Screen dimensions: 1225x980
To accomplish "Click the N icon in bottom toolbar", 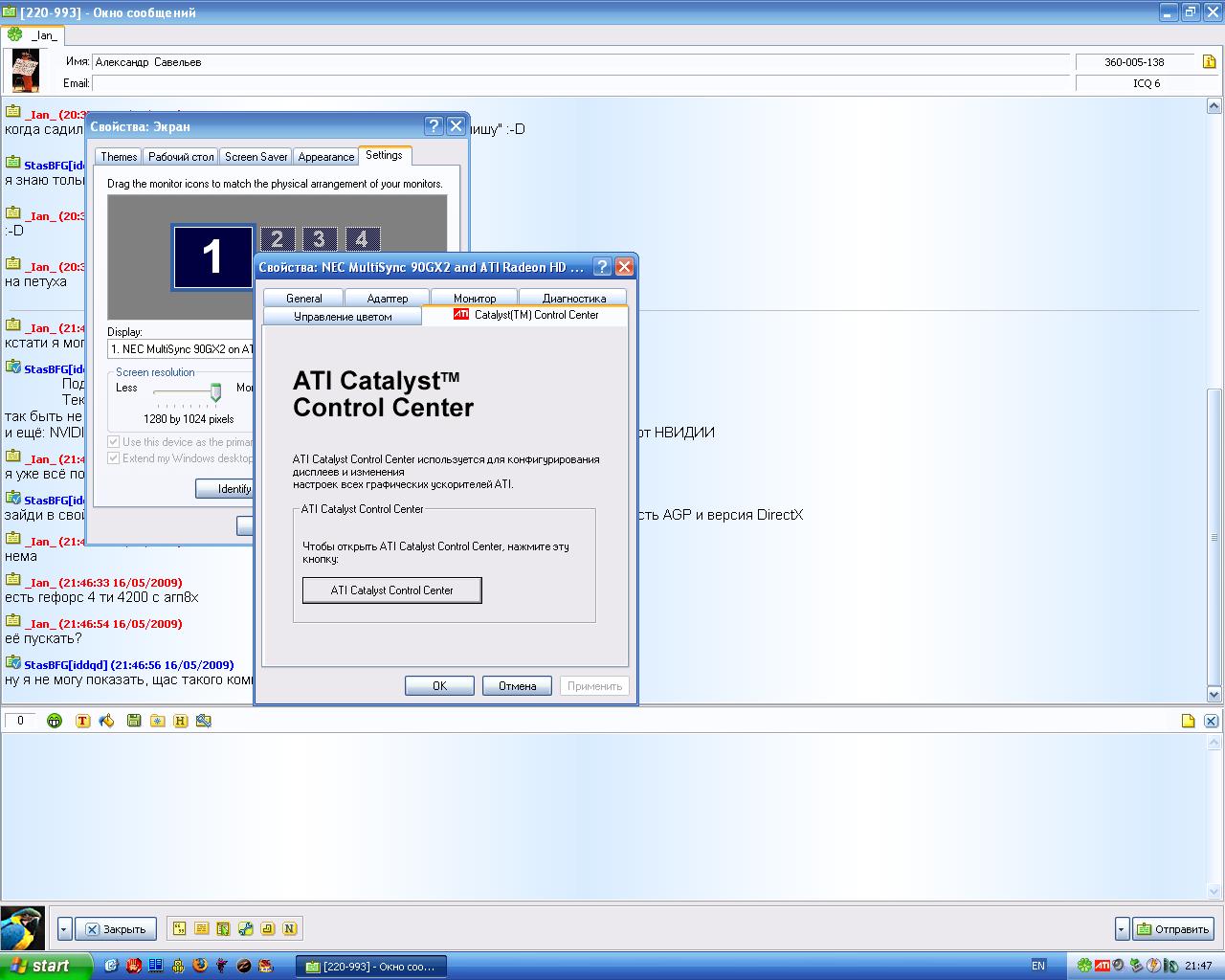I will coord(289,928).
